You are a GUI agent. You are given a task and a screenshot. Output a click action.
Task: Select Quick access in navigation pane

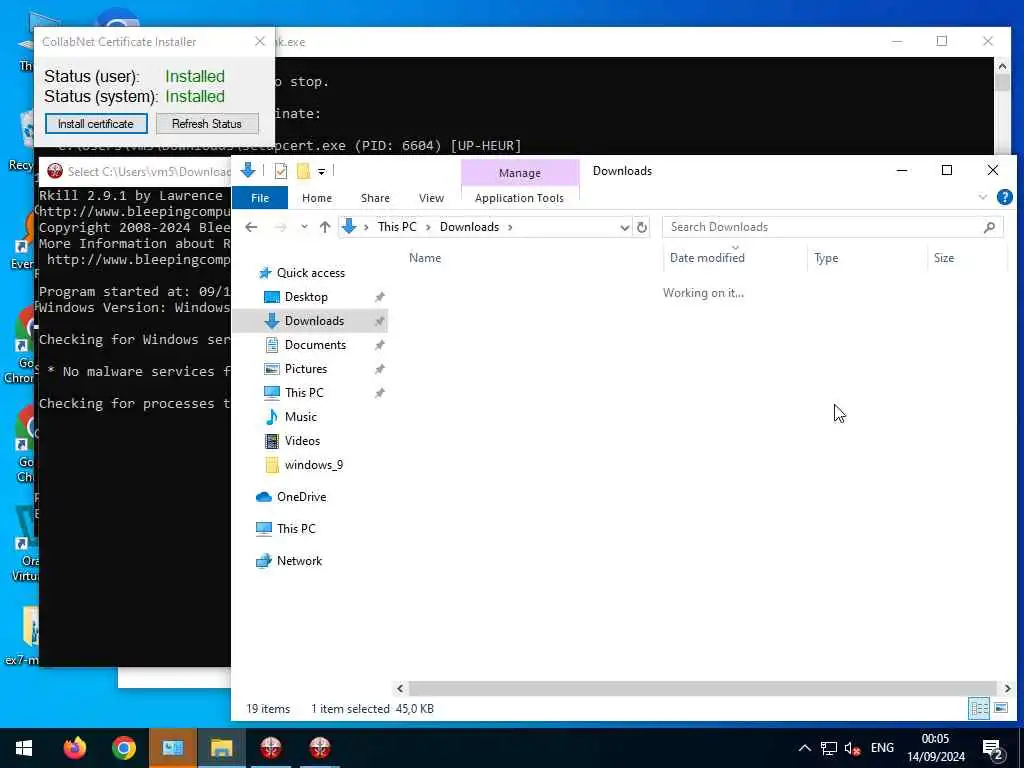pos(311,273)
